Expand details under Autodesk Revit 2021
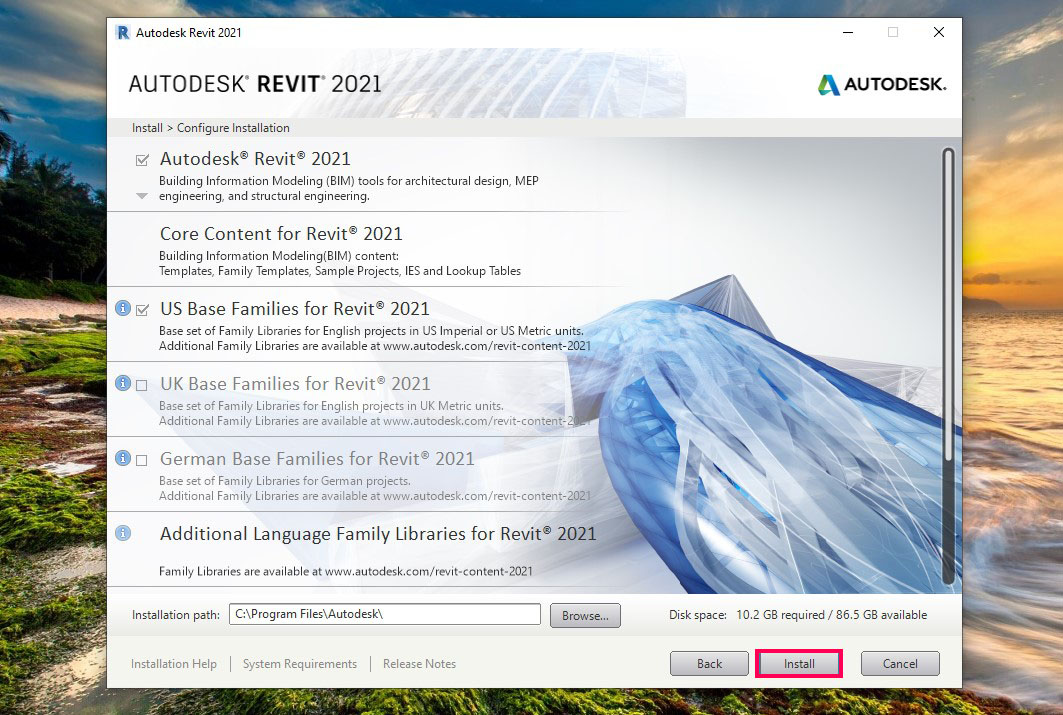 (x=141, y=196)
